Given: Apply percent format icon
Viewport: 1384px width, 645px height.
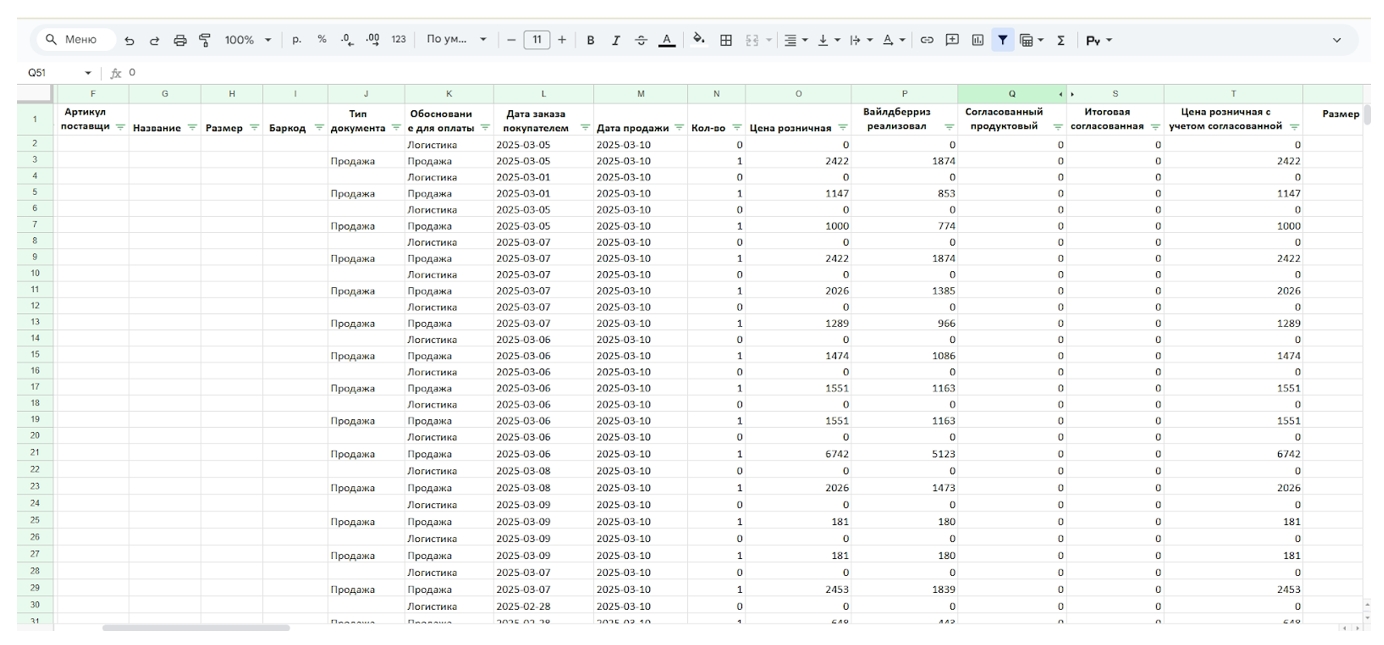Looking at the screenshot, I should [322, 40].
